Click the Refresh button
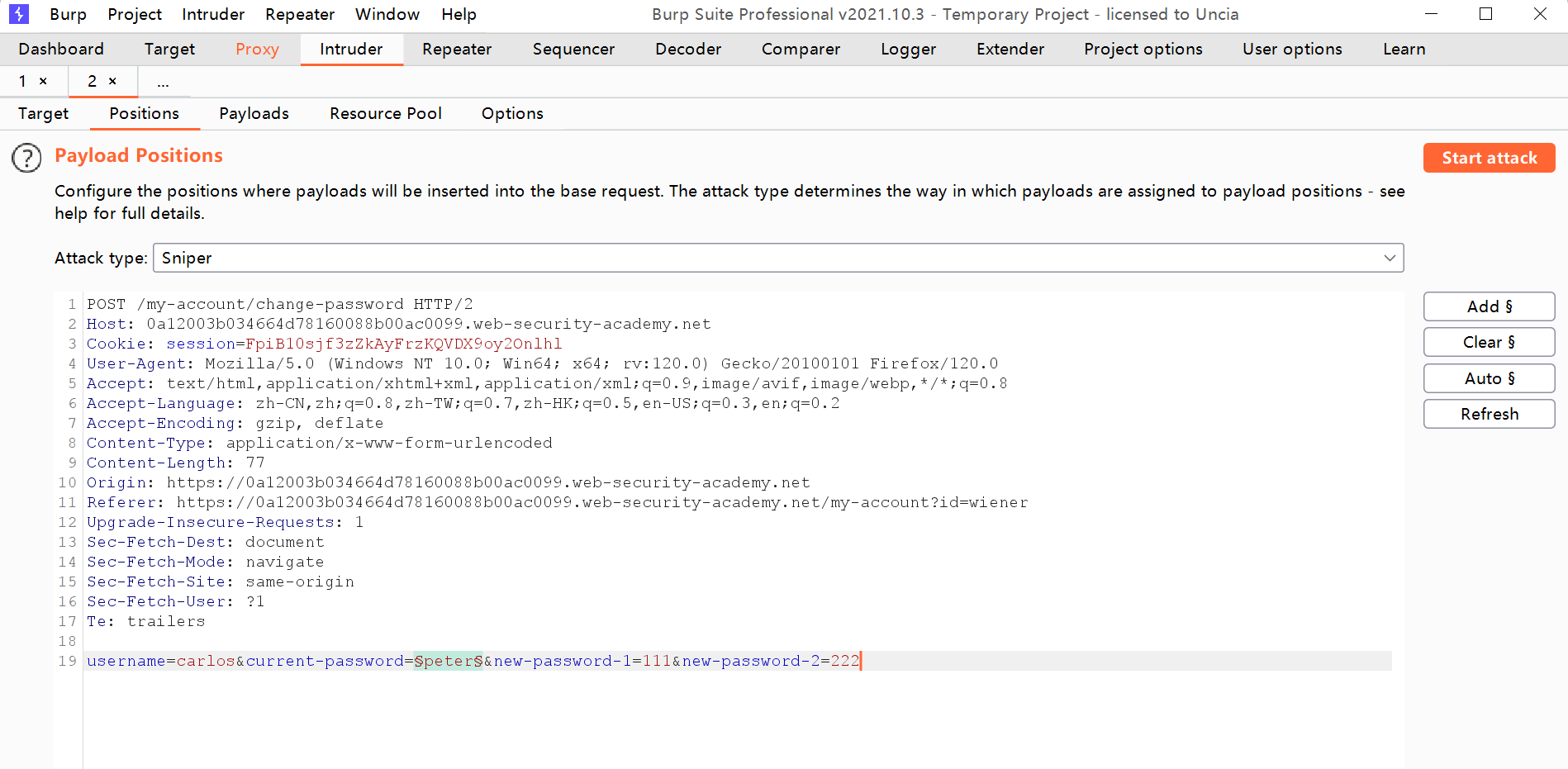1568x769 pixels. click(1489, 414)
